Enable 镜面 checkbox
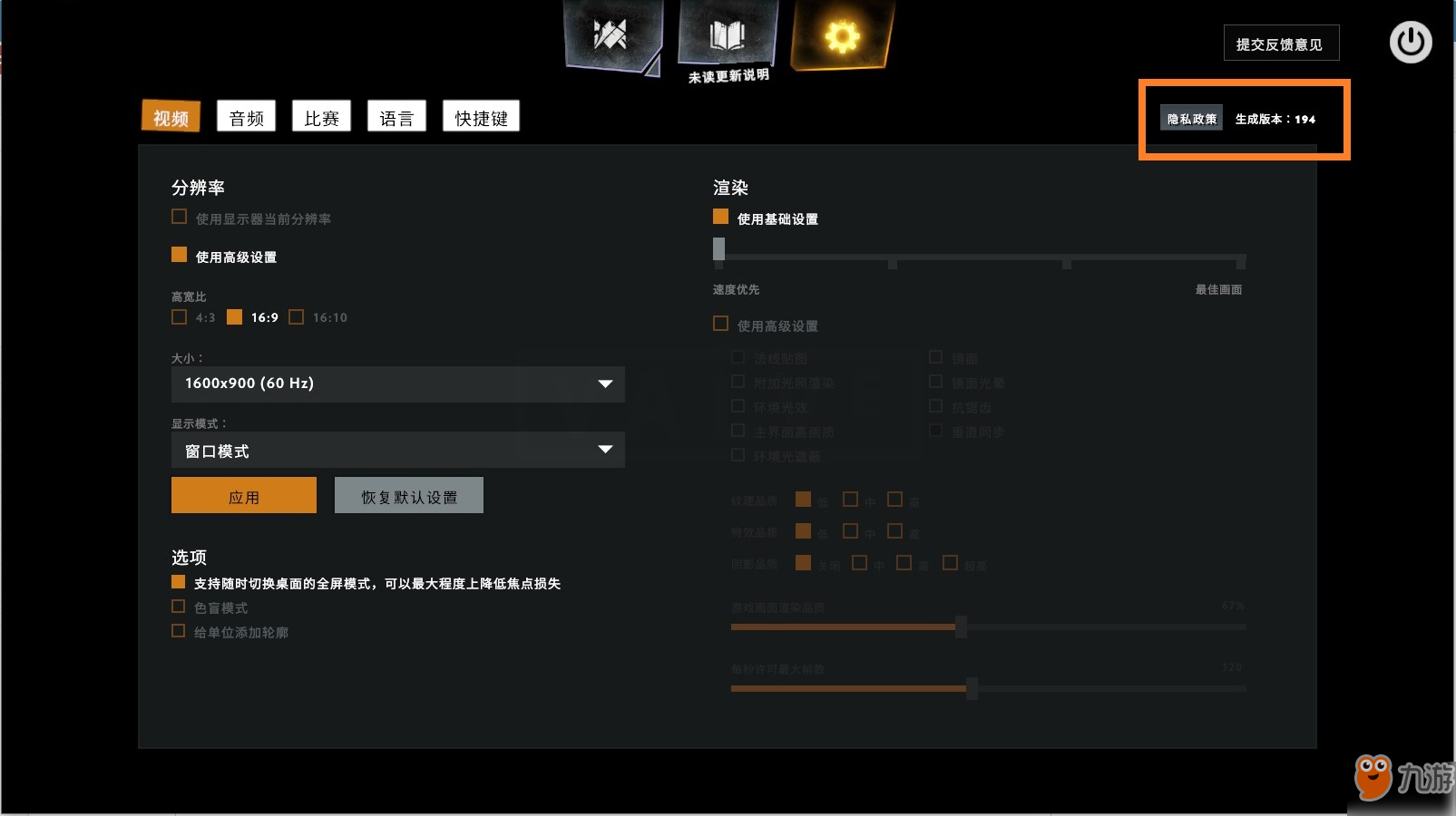1456x816 pixels. click(935, 357)
